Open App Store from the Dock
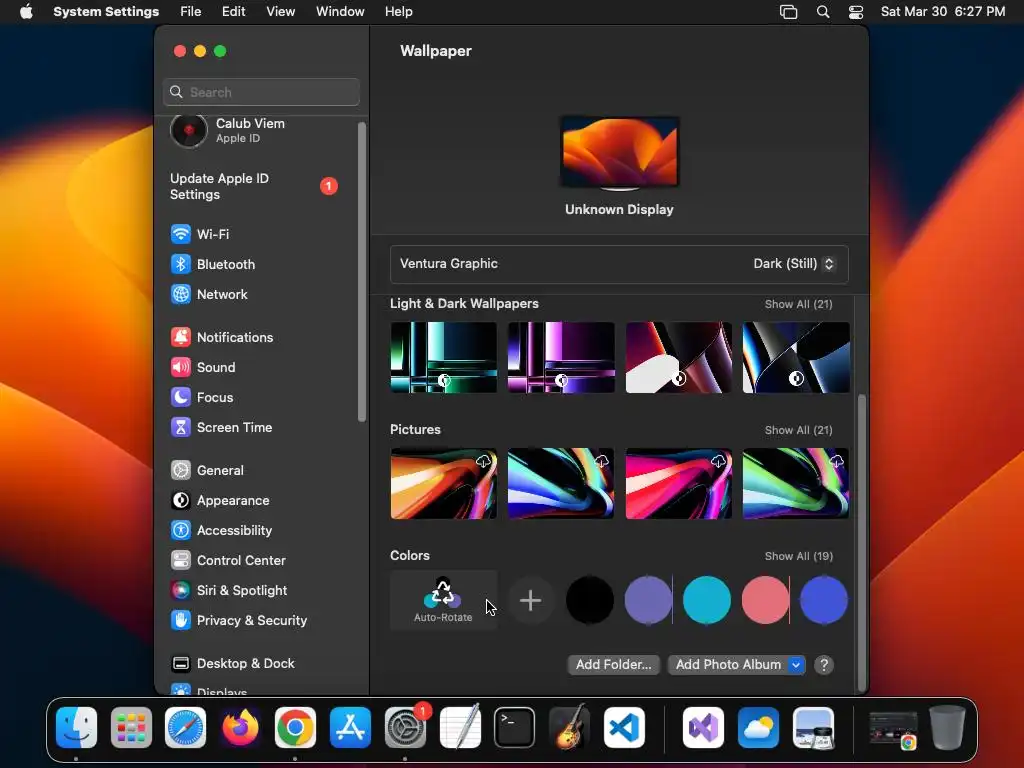This screenshot has height=768, width=1024. pyautogui.click(x=350, y=727)
